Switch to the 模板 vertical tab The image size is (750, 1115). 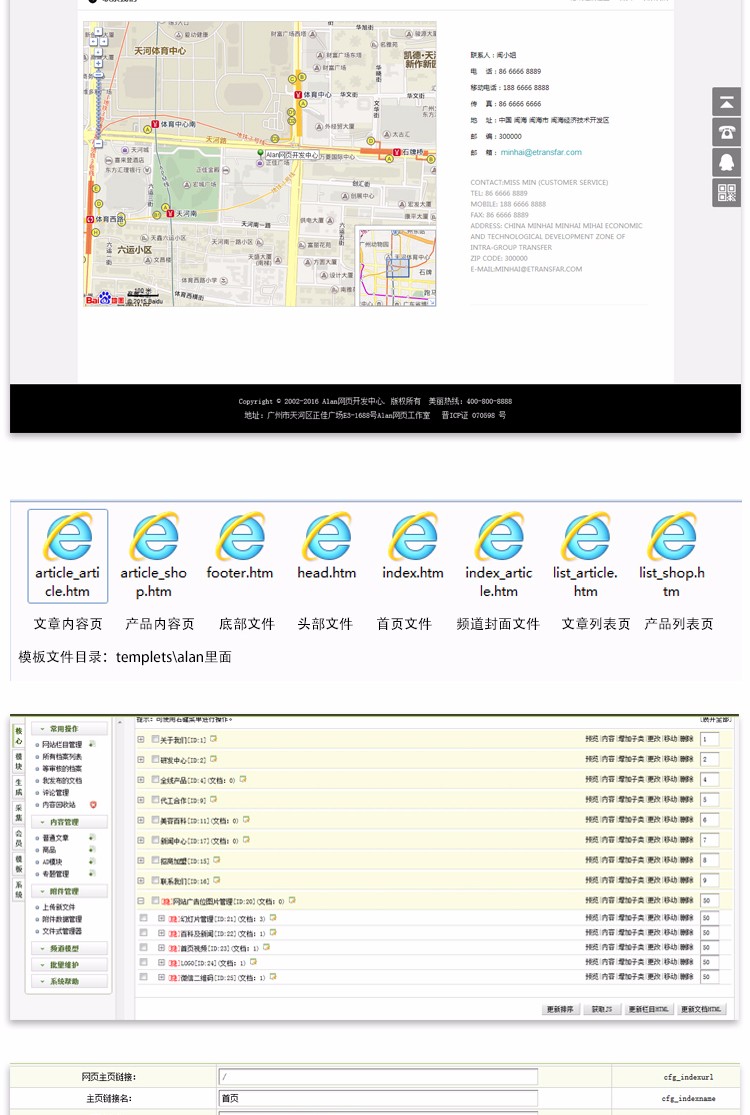coord(18,864)
